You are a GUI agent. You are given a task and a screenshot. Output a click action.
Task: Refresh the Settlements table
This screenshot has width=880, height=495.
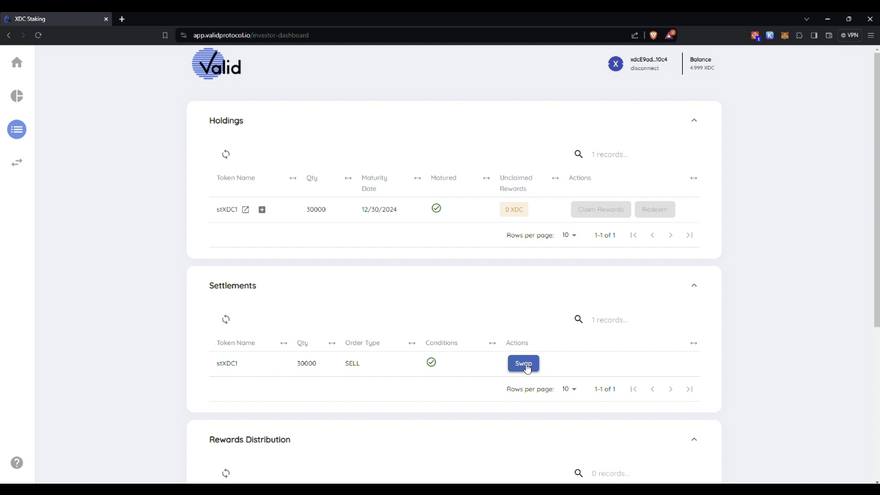pos(226,319)
